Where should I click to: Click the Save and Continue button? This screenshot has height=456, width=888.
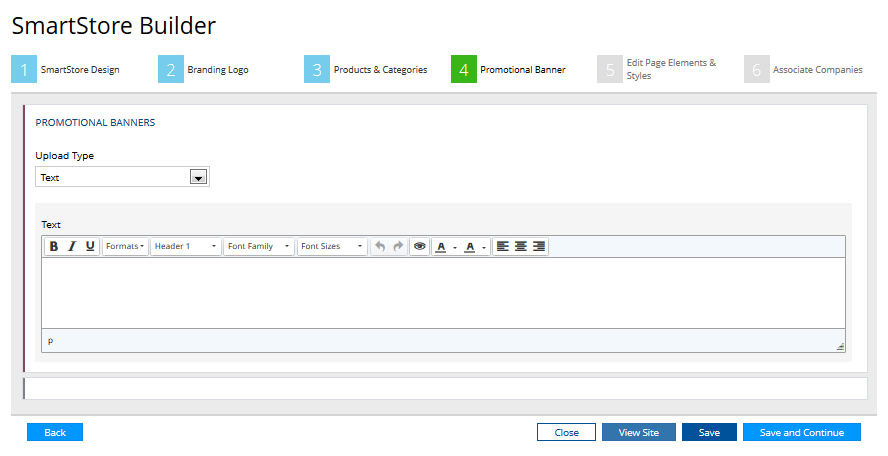[x=801, y=432]
